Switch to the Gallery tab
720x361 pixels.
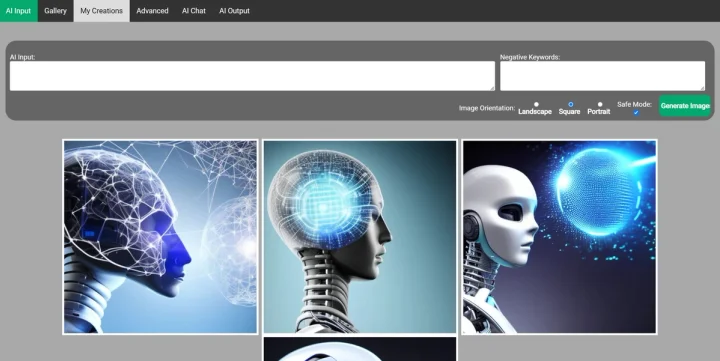click(x=56, y=11)
